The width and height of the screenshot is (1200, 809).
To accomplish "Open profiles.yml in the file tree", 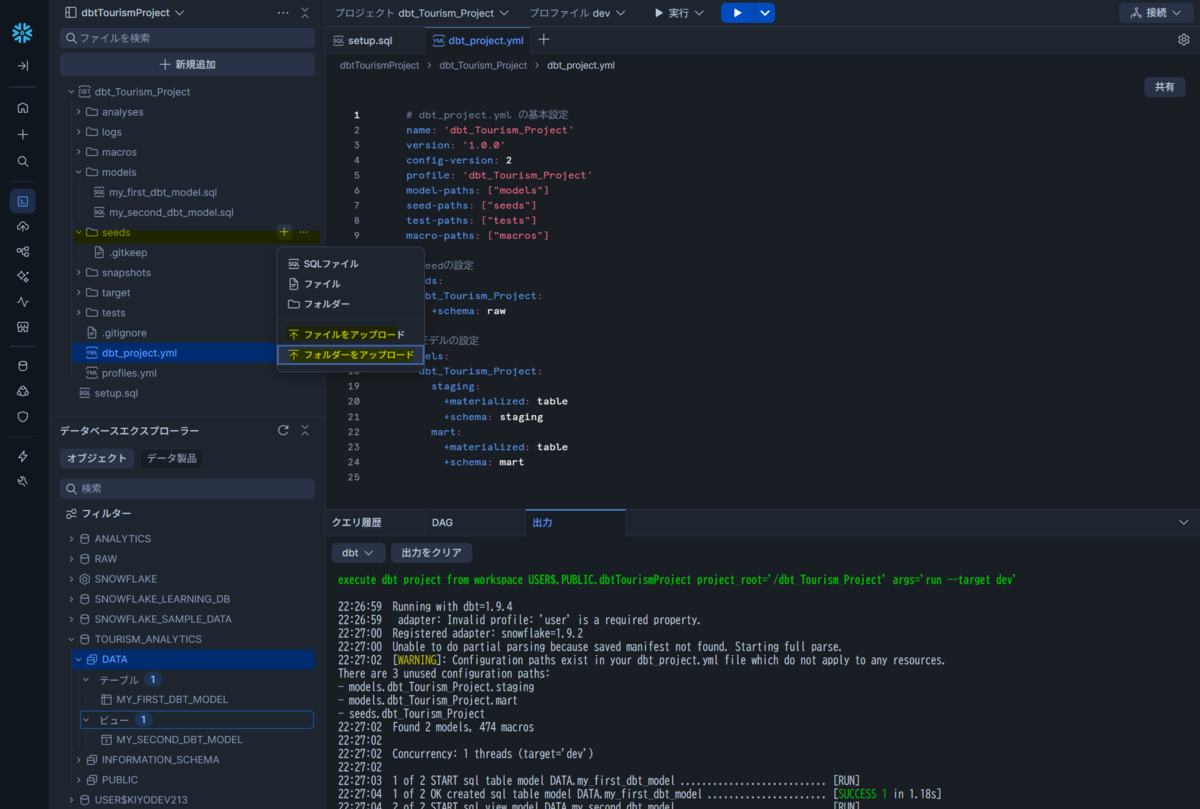I will tap(129, 373).
